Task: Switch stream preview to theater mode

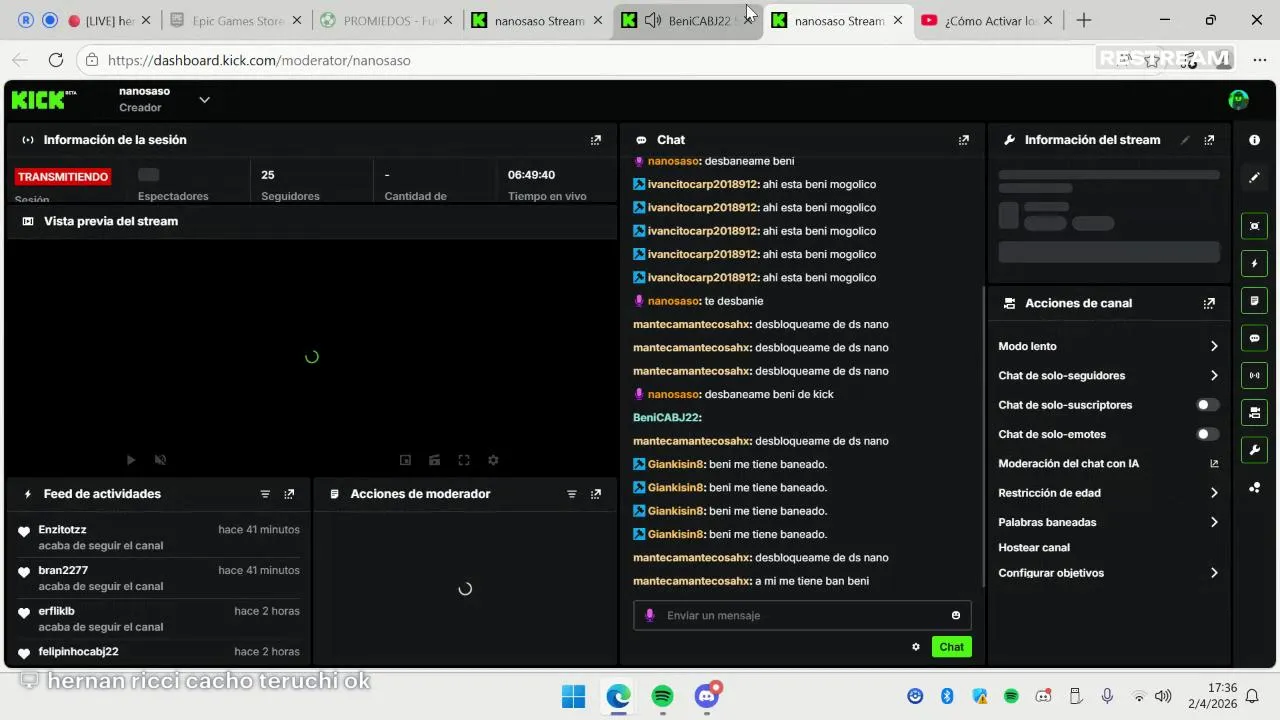Action: 435,460
